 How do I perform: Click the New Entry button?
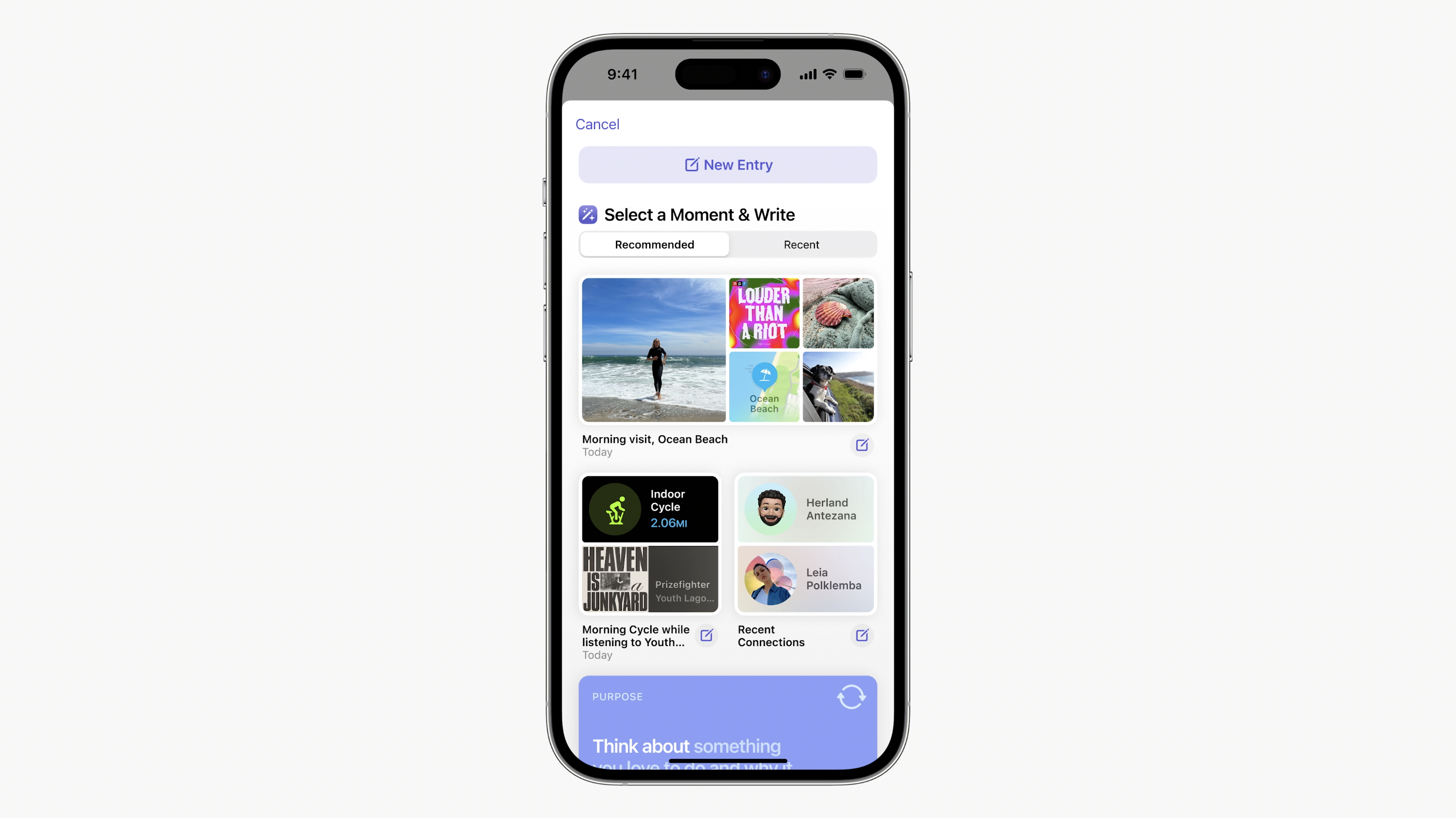coord(727,164)
